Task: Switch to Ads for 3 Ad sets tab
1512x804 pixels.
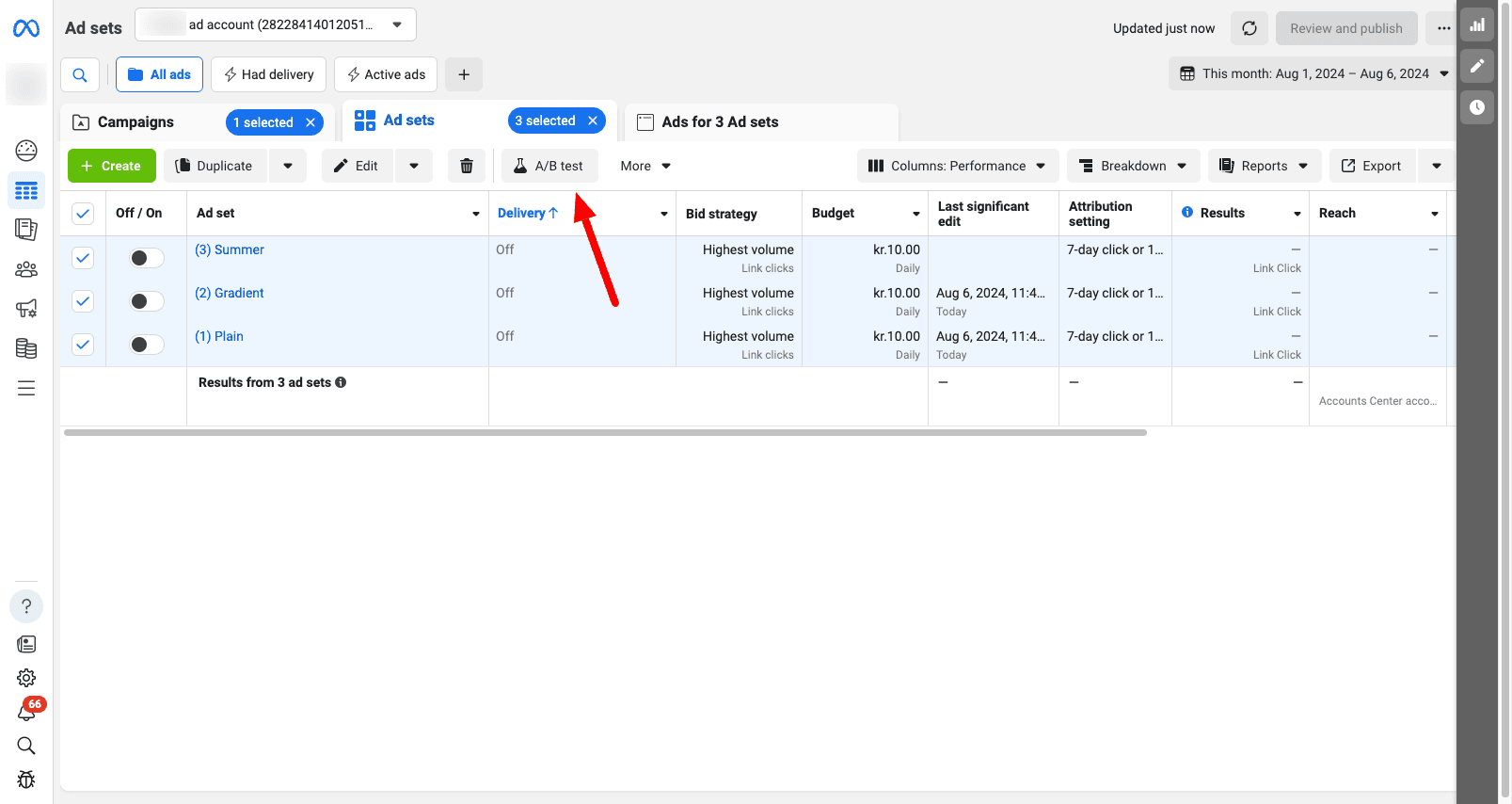Action: 720,122
